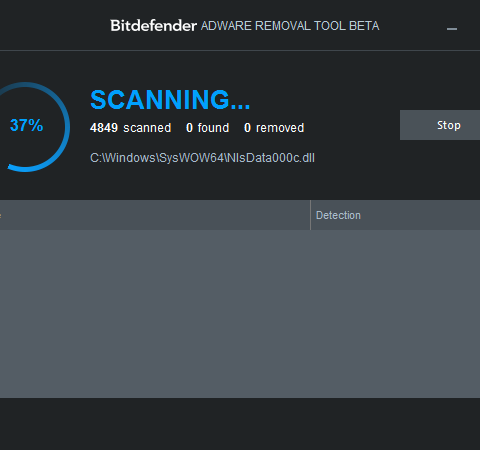The image size is (480, 450).
Task: Click the 37% progress percentage
Action: tap(27, 125)
